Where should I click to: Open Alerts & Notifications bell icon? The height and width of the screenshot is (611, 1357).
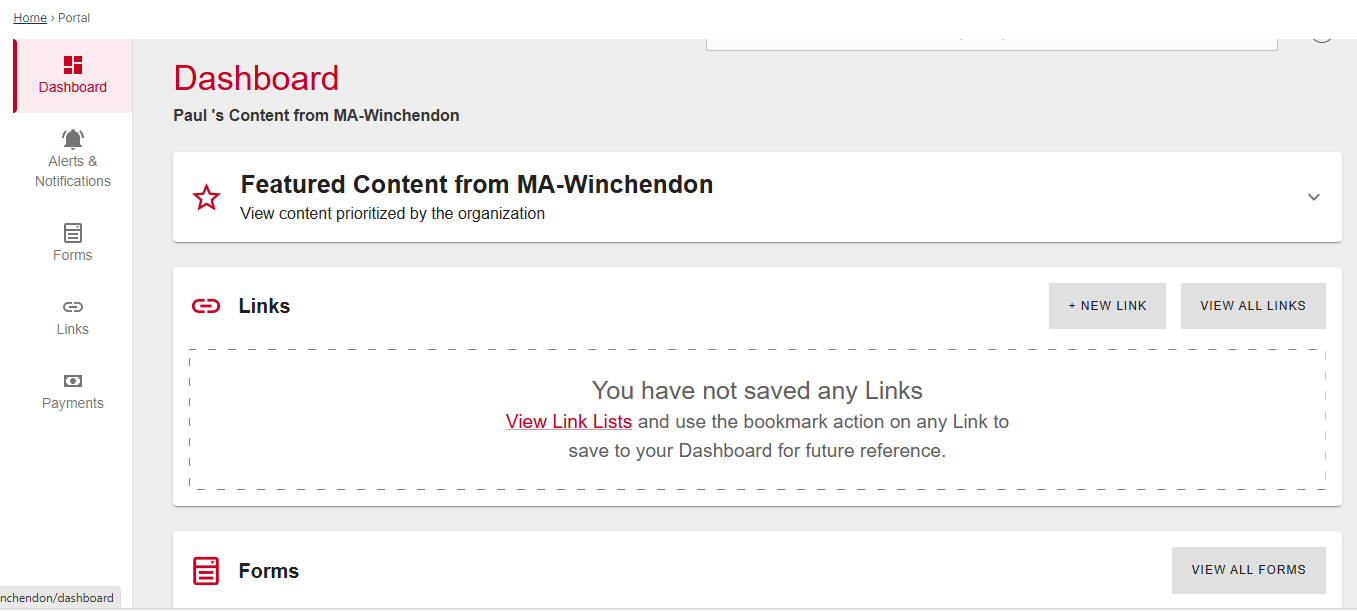tap(73, 139)
